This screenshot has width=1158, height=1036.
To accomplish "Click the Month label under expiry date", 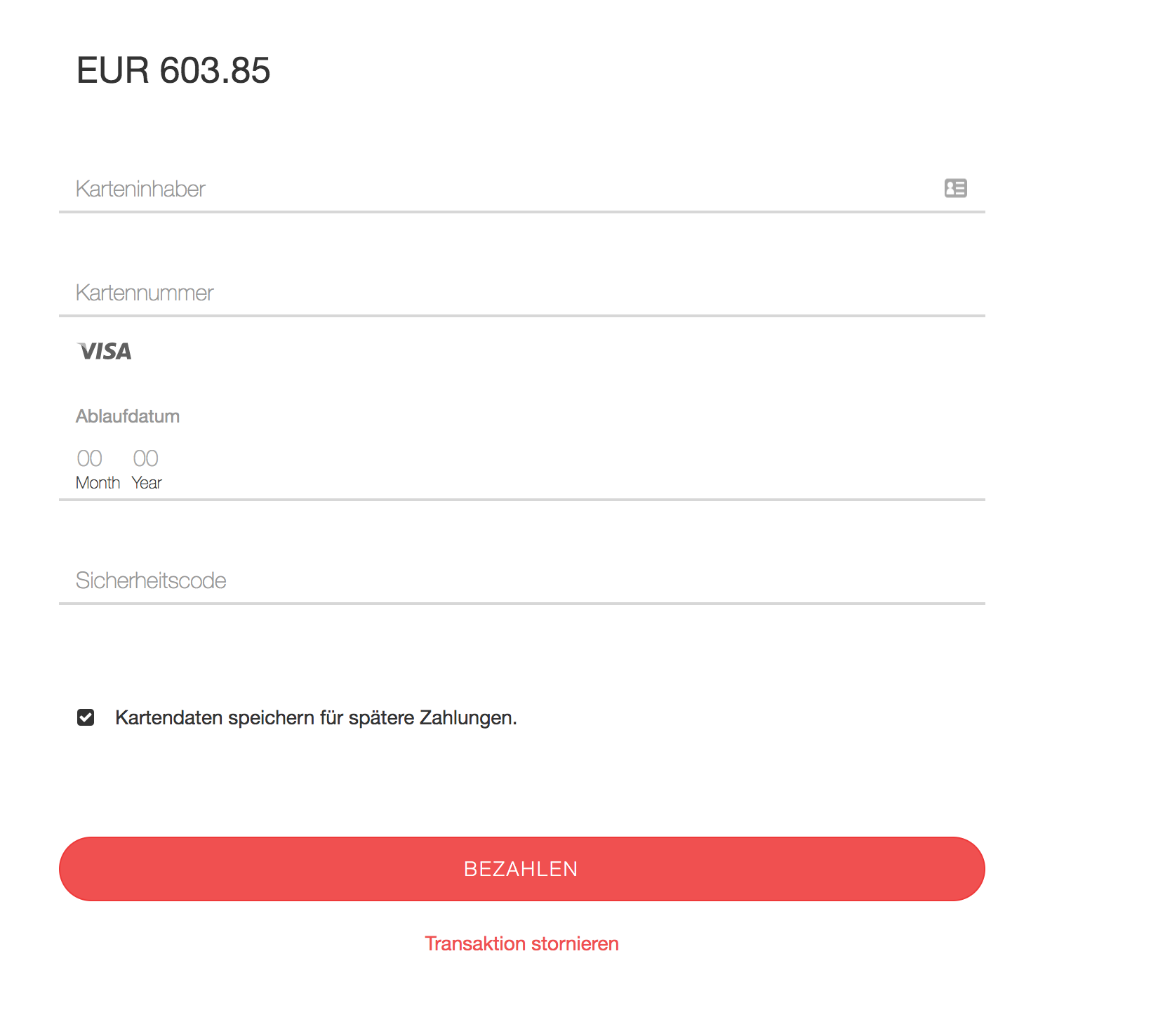I will (x=98, y=483).
